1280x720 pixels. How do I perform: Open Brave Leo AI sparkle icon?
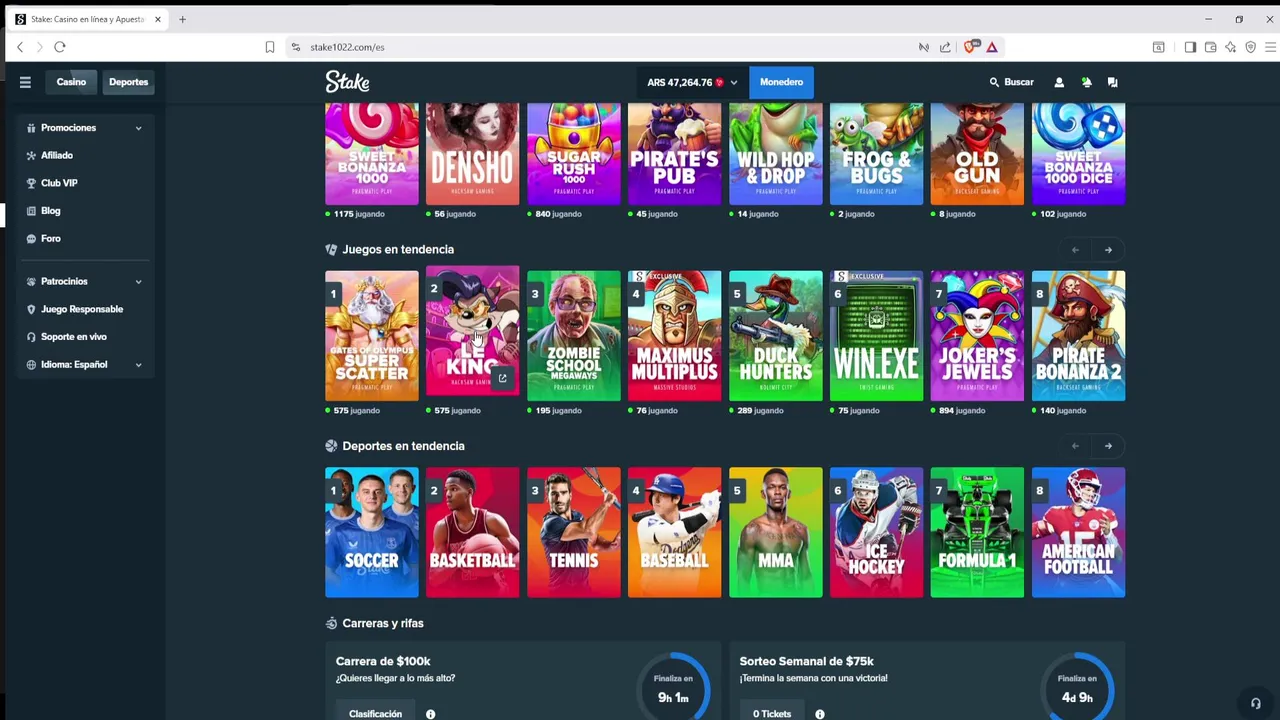1230,47
